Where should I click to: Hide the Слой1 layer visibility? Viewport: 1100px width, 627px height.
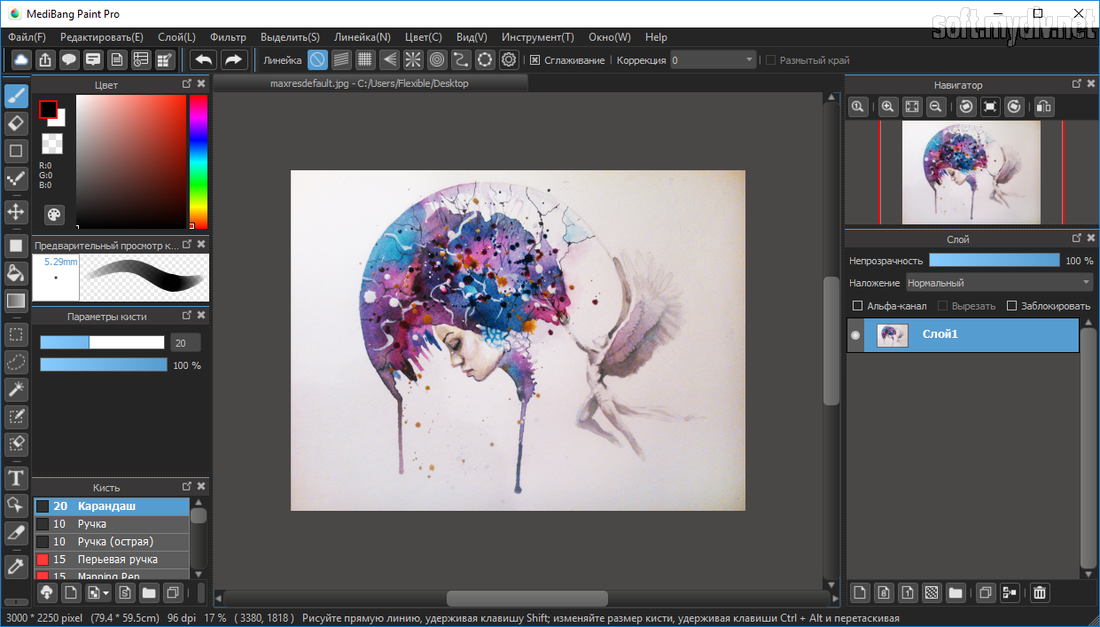pyautogui.click(x=855, y=335)
